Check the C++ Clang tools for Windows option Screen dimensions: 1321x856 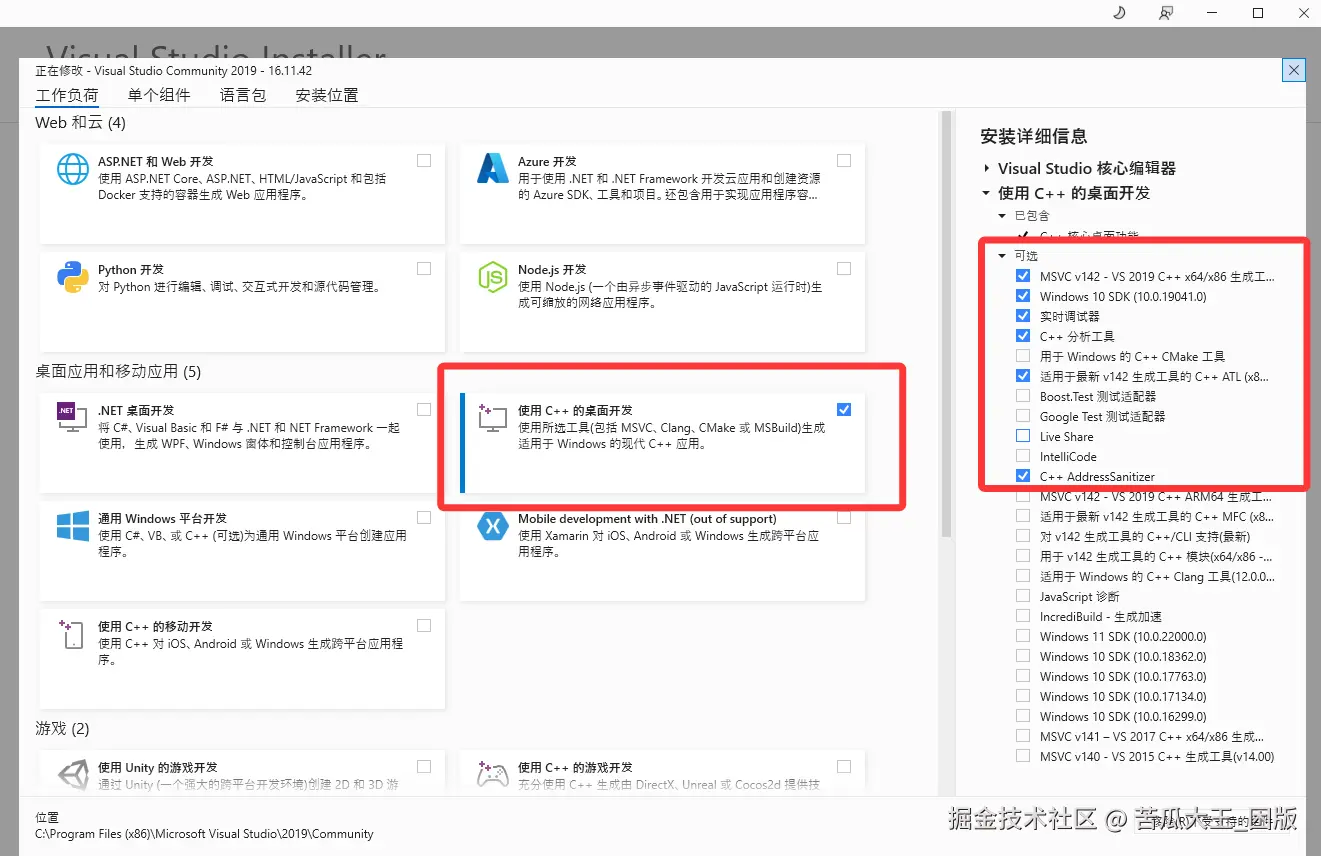point(1023,576)
